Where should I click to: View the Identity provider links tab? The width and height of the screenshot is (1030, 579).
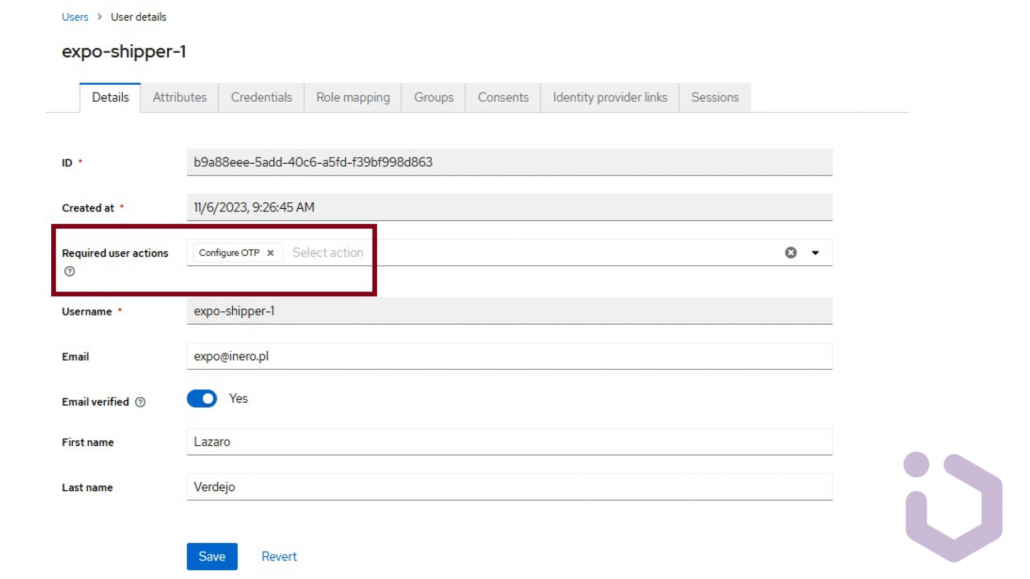click(609, 97)
